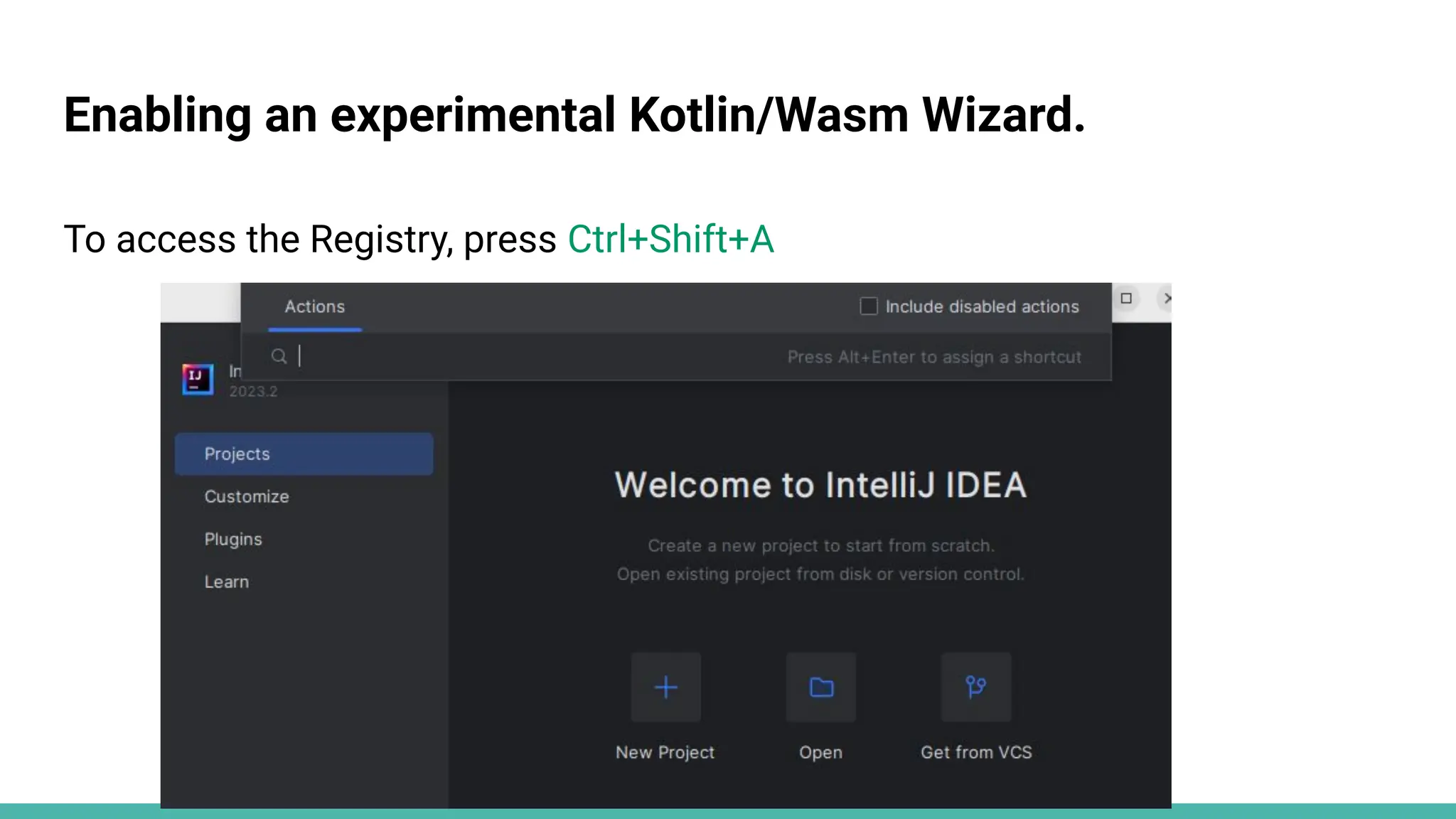Click 'Press Alt+Enter to assign a shortcut' hint
The image size is (1456, 819).
[x=934, y=357]
